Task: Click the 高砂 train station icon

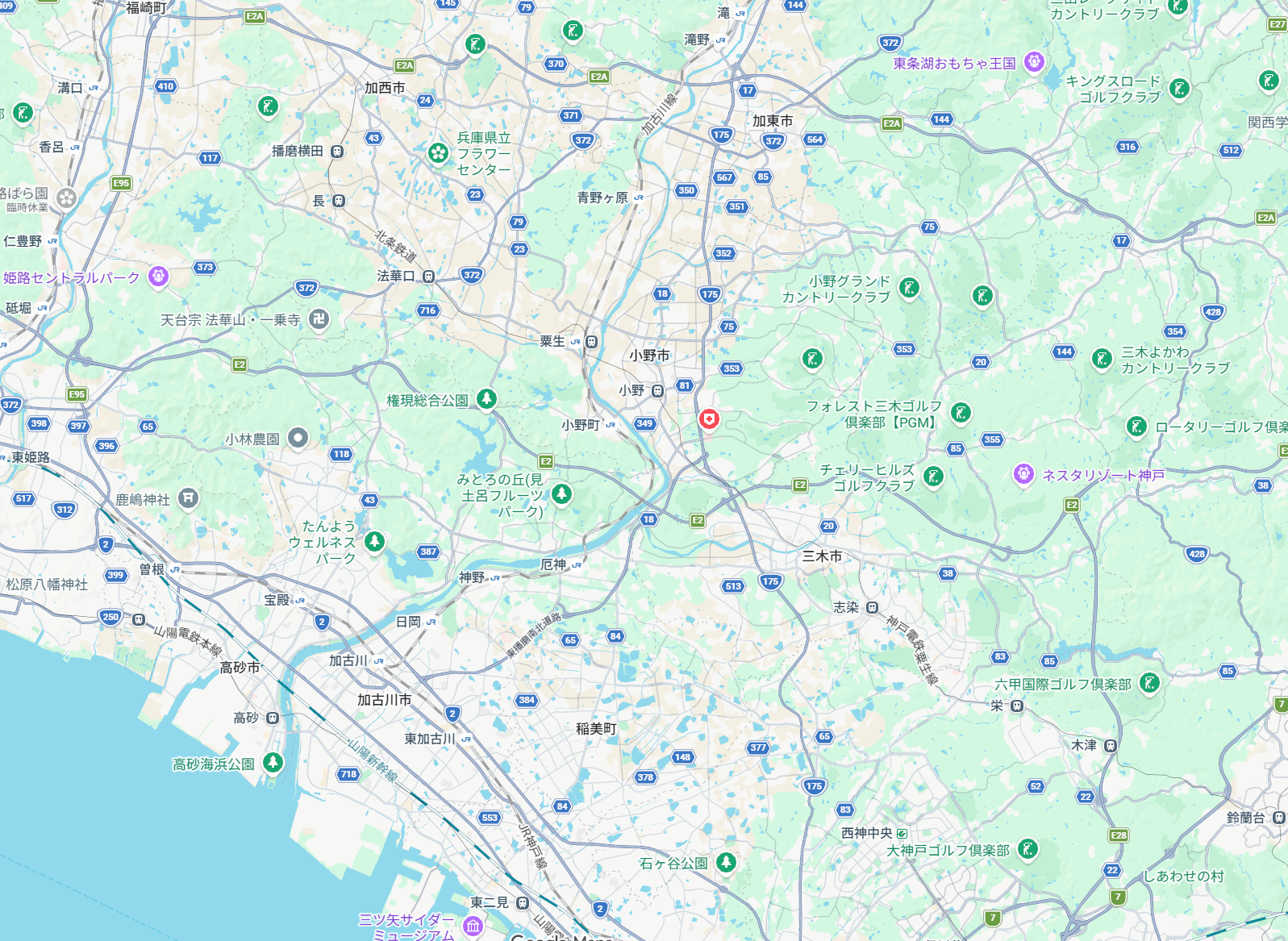Action: (x=273, y=718)
